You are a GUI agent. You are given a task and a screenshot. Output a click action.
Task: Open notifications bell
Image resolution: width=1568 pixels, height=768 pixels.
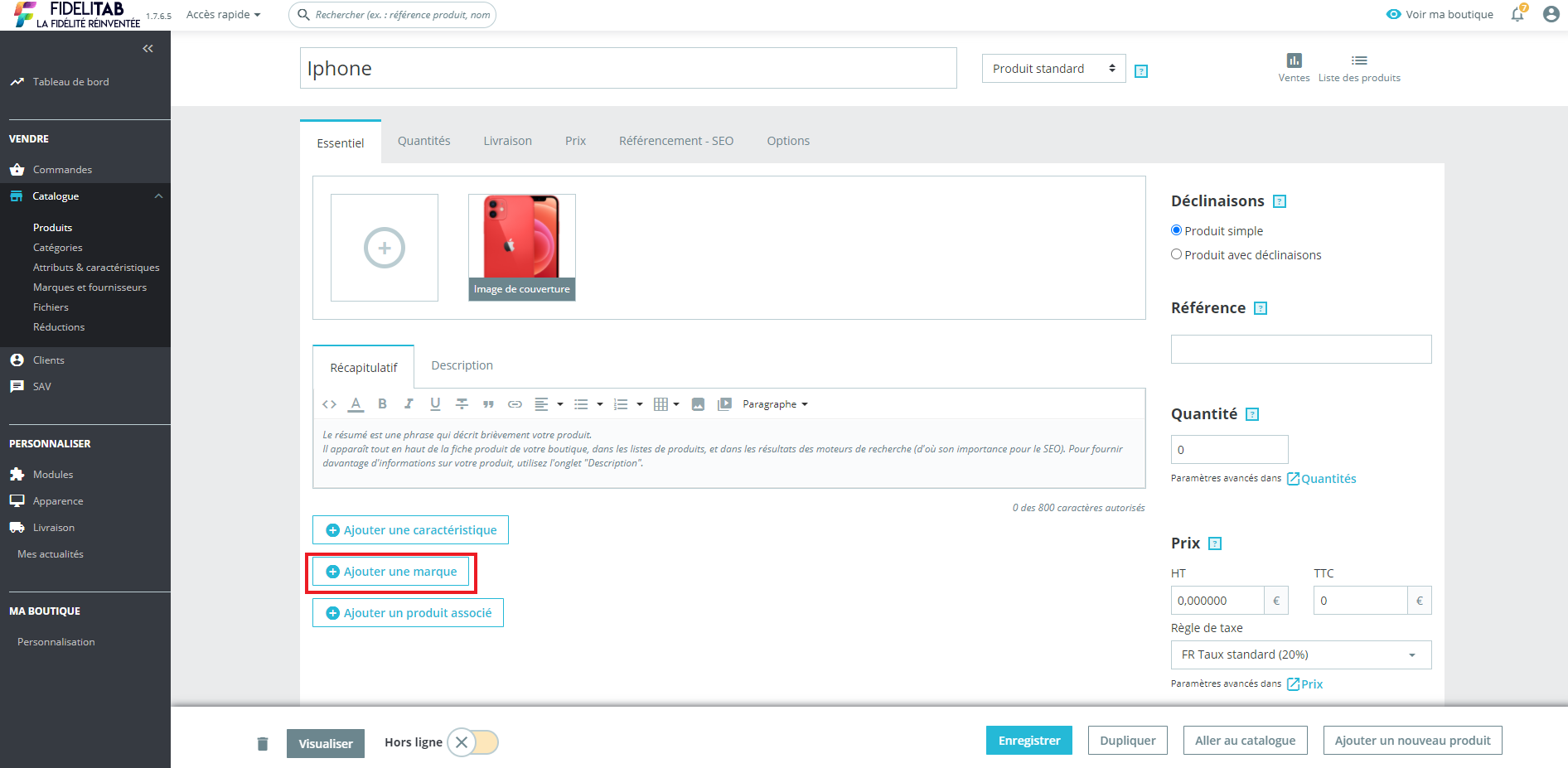tap(1517, 14)
